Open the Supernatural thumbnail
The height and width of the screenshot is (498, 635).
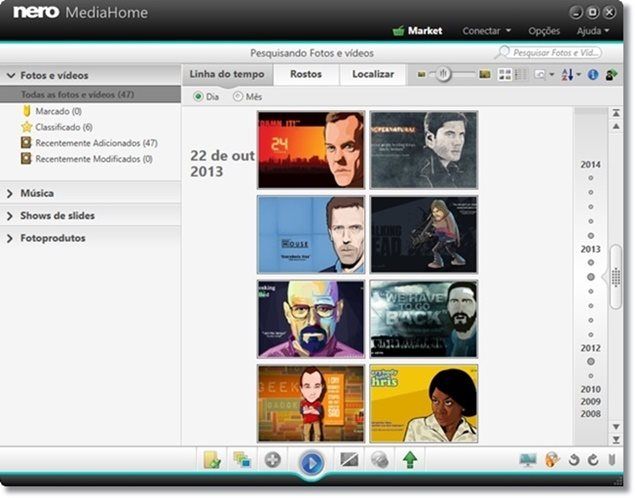click(424, 150)
